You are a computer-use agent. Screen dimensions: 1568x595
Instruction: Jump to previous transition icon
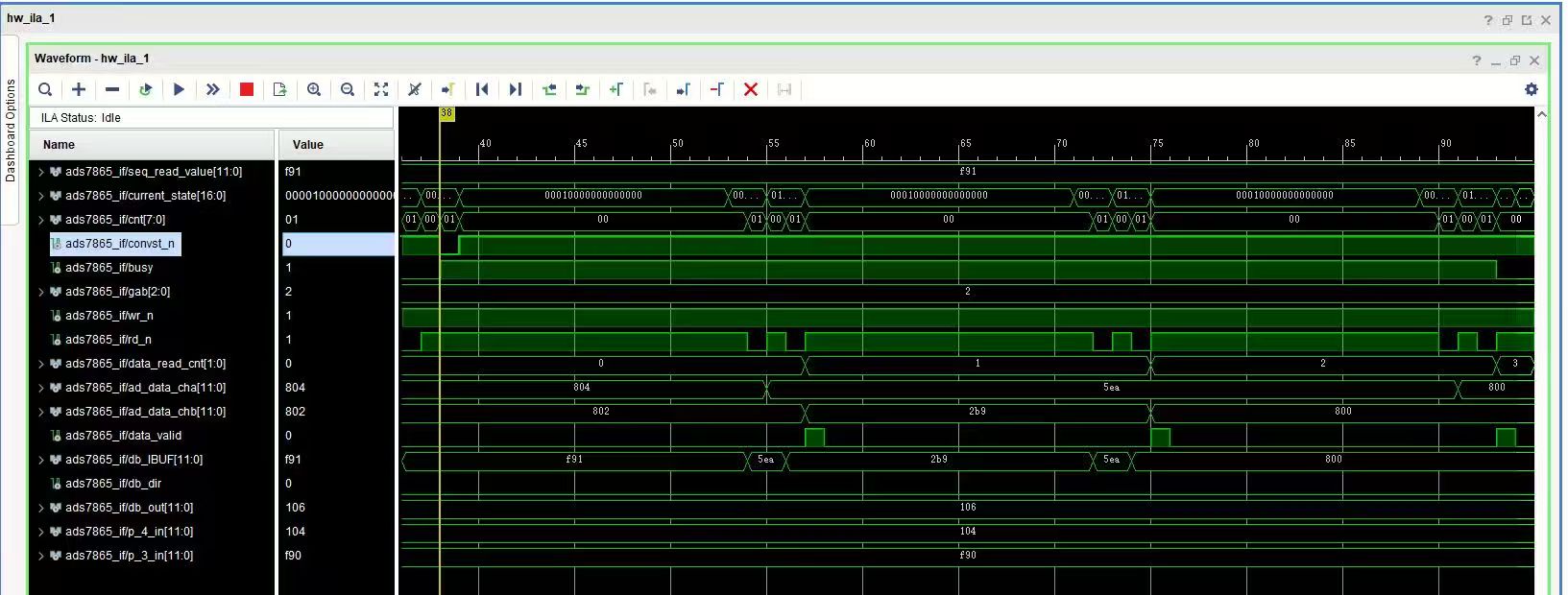(549, 89)
